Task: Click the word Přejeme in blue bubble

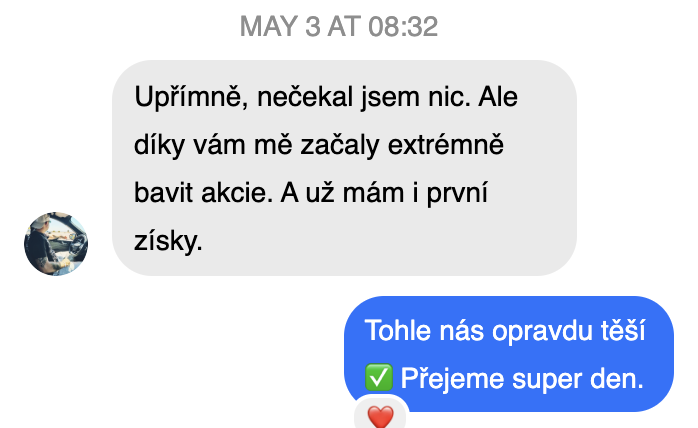Action: point(452,379)
